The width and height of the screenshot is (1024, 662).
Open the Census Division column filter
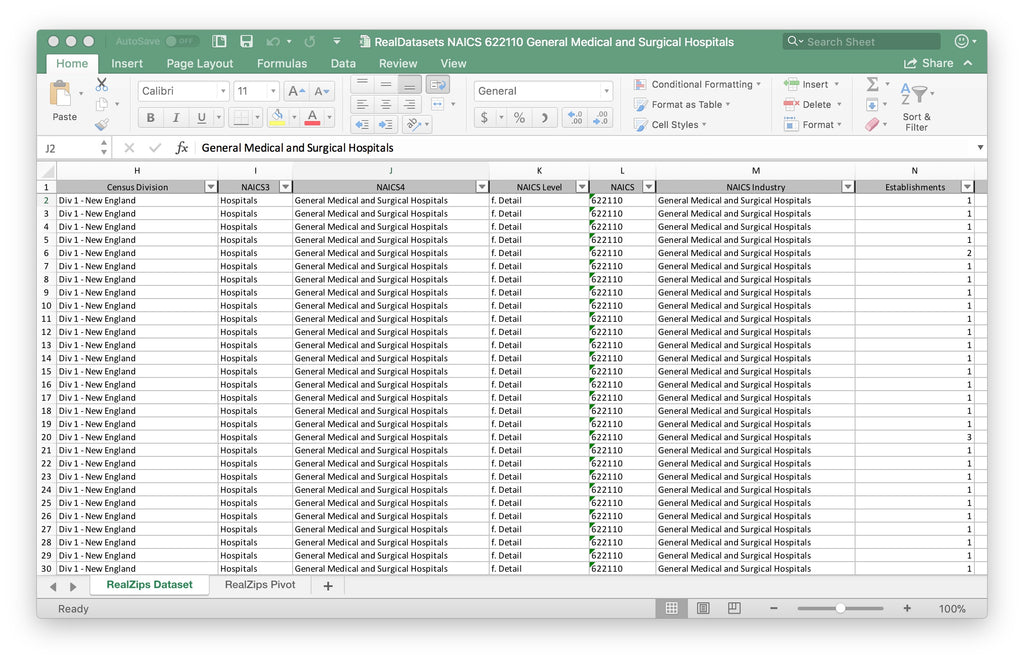(211, 186)
